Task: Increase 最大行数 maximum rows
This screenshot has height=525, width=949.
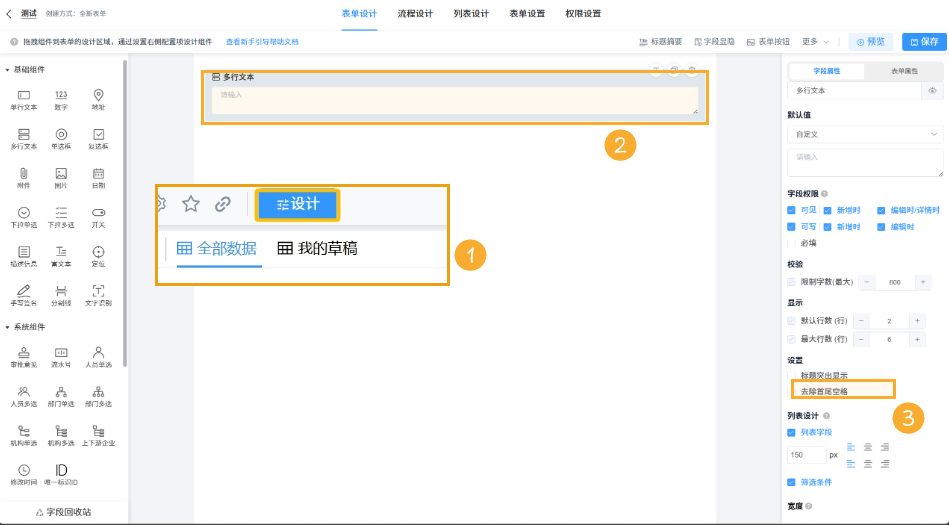Action: [918, 340]
